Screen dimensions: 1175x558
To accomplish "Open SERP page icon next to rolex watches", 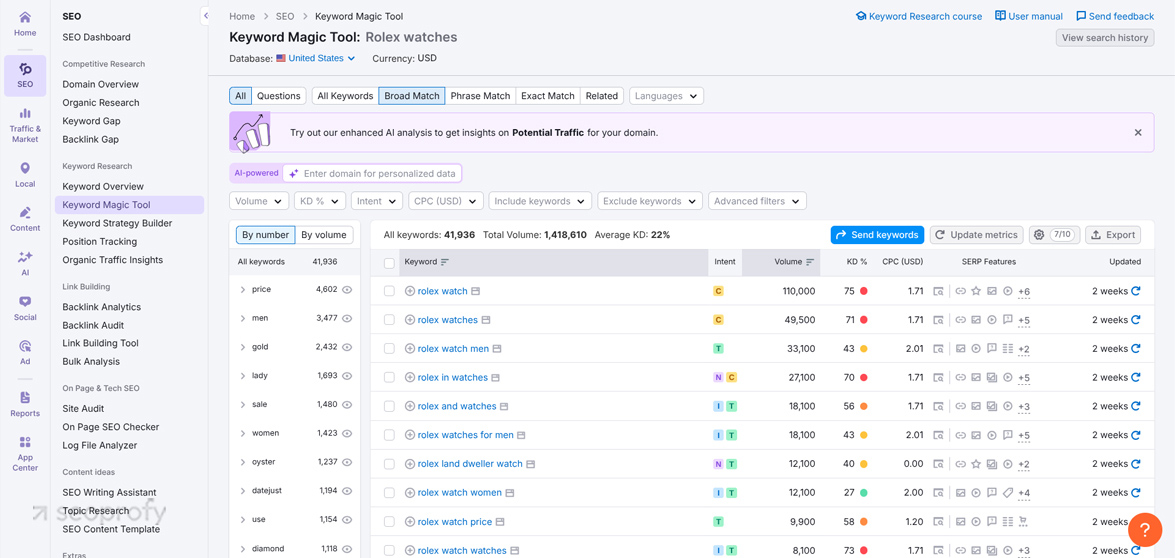I will 486,320.
